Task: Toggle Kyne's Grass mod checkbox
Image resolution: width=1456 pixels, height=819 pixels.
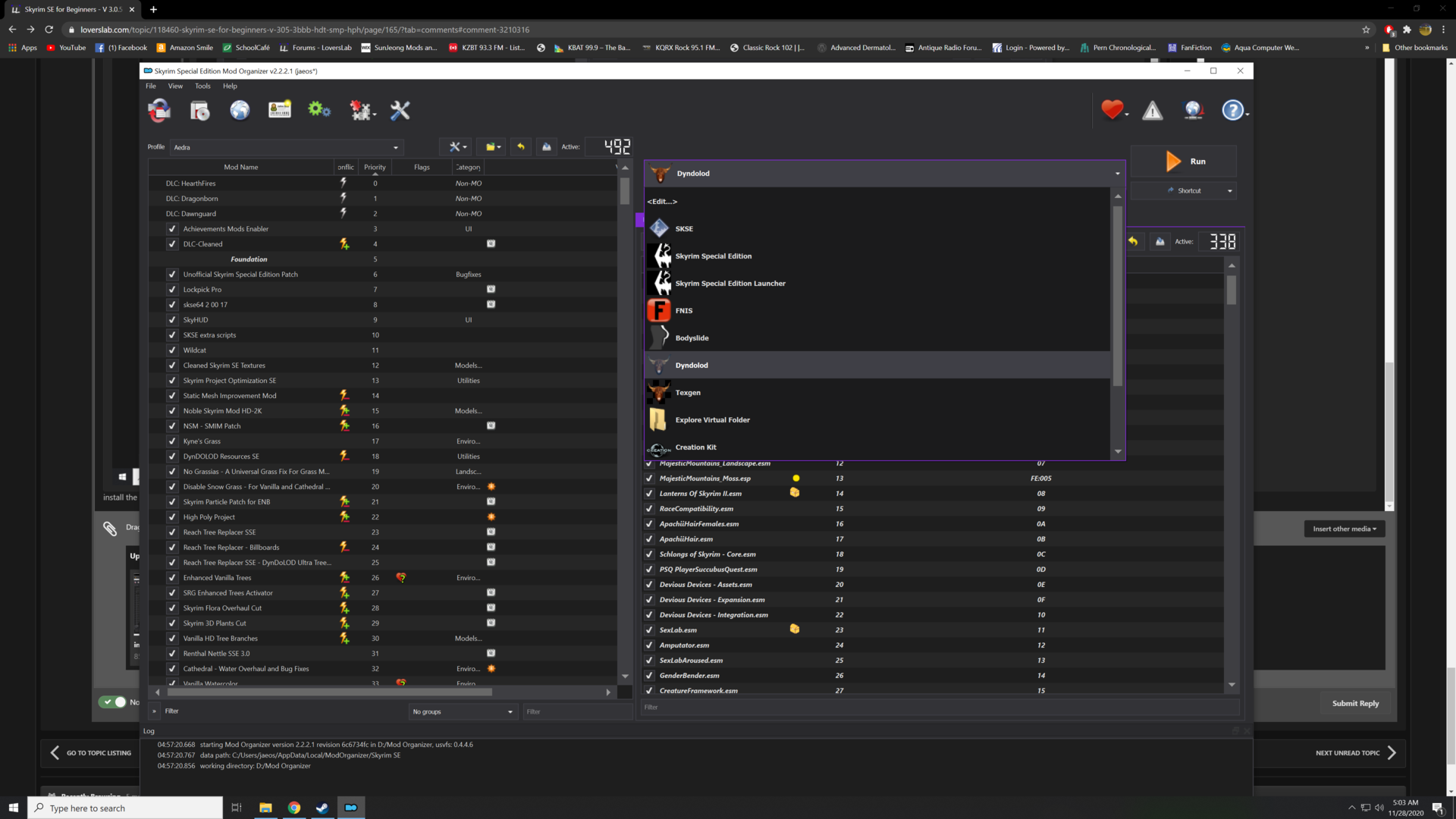Action: [x=172, y=441]
